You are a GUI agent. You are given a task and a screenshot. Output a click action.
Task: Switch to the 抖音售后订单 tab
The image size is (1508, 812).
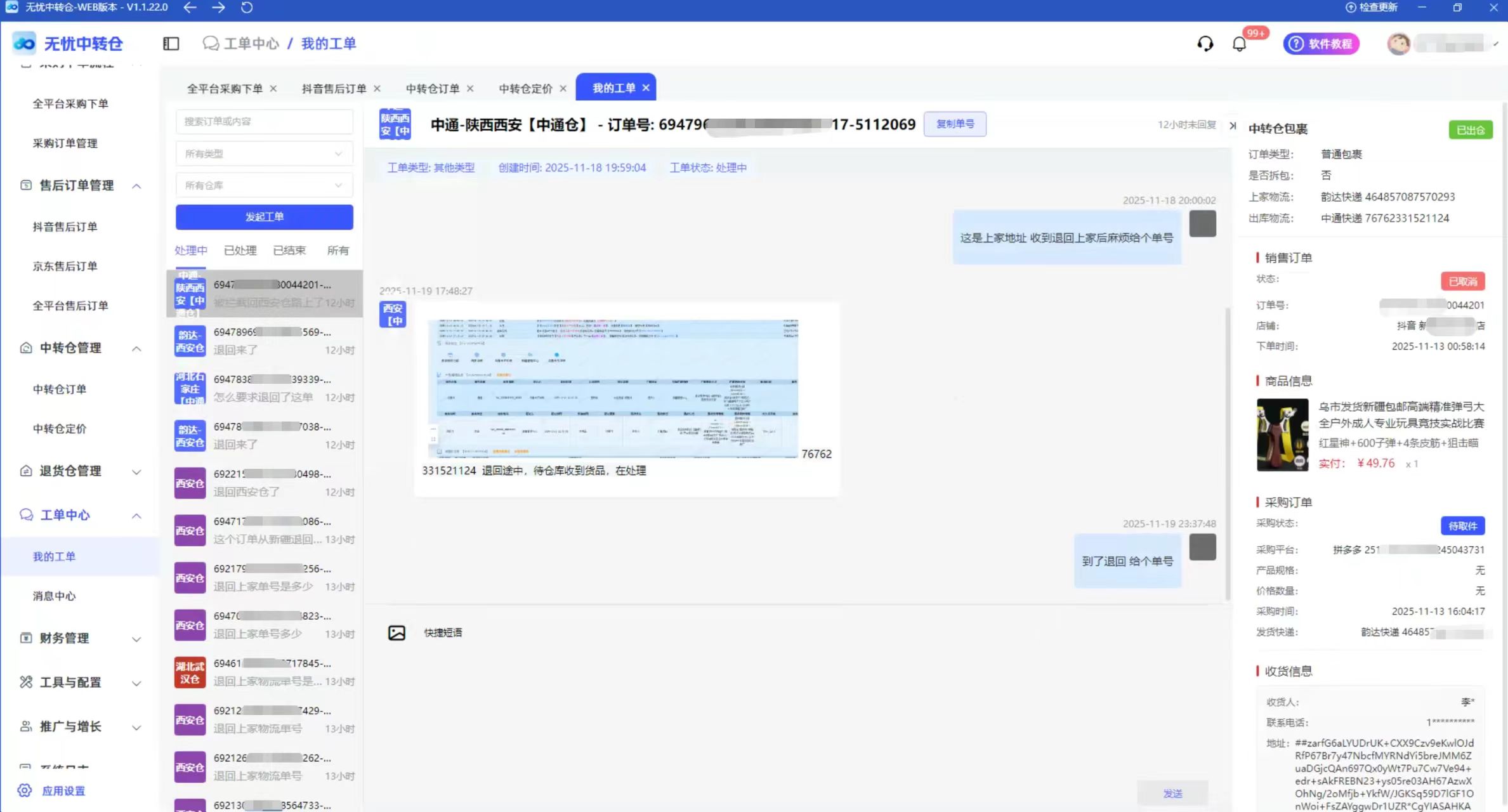[x=334, y=89]
